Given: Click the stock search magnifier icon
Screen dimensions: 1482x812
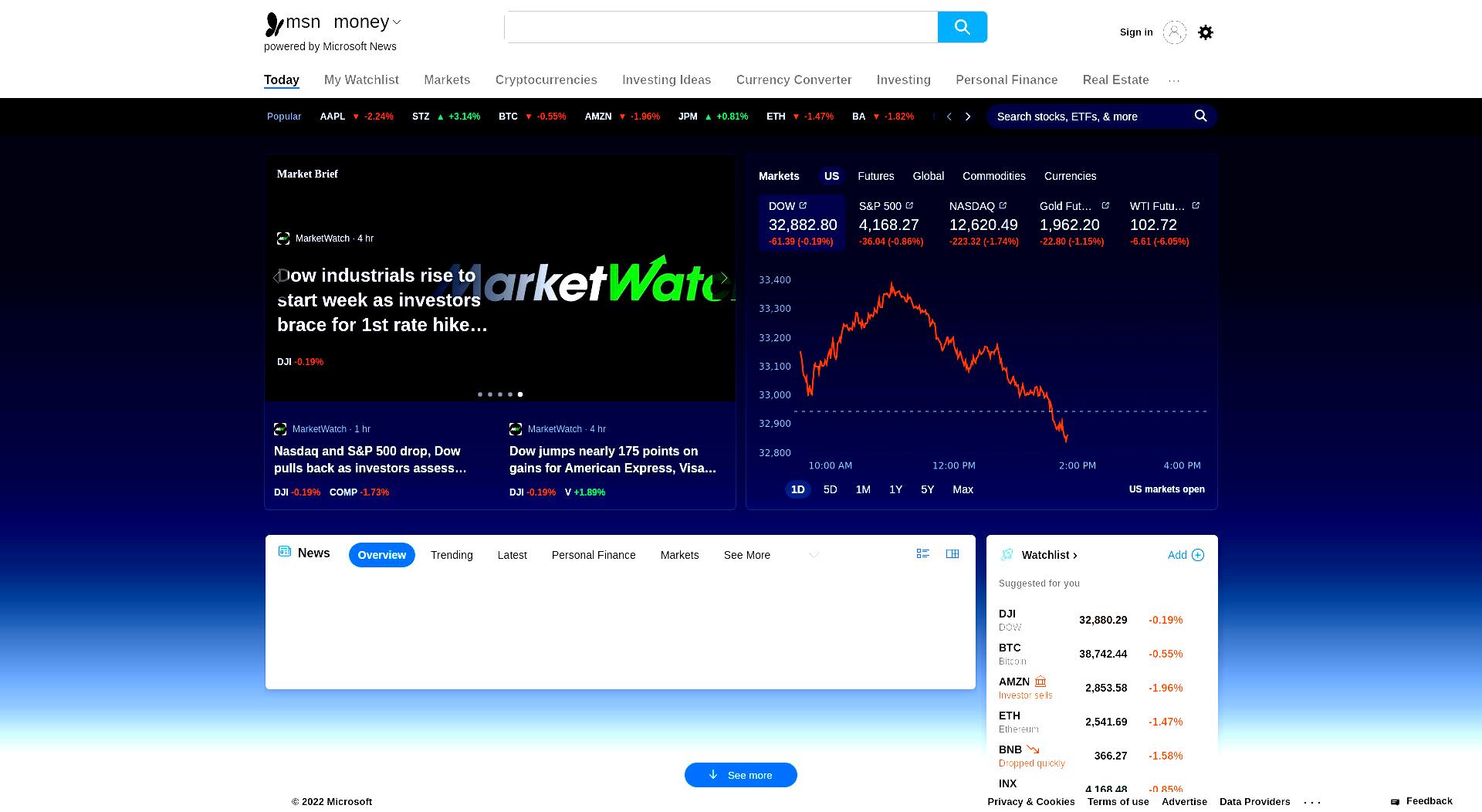Looking at the screenshot, I should [x=1200, y=116].
